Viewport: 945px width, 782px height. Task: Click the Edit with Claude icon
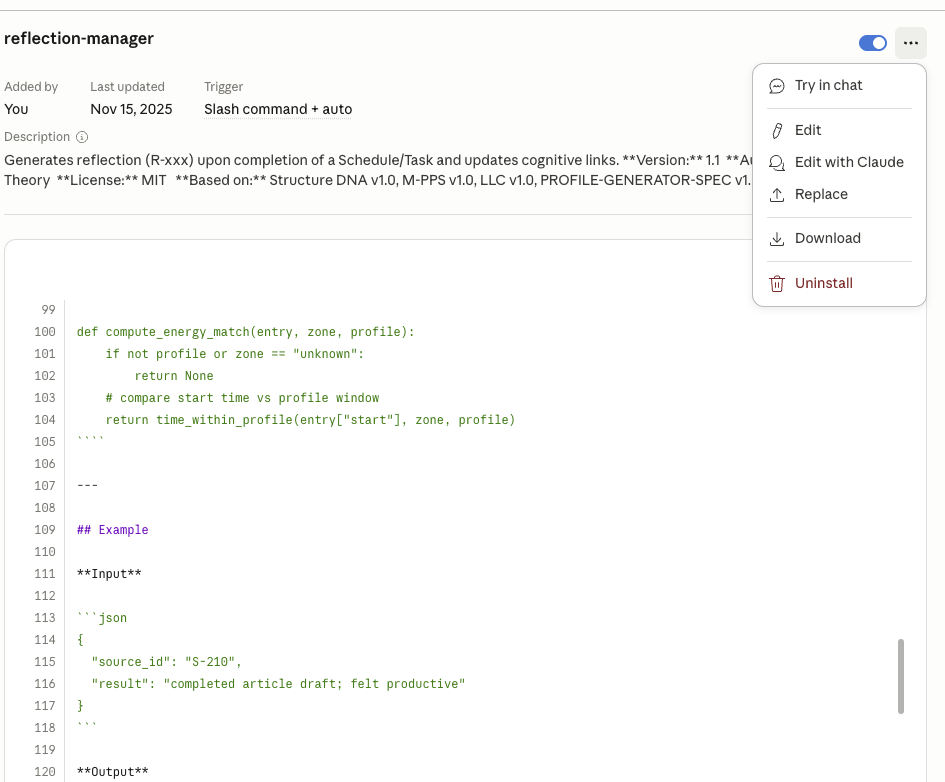click(776, 163)
